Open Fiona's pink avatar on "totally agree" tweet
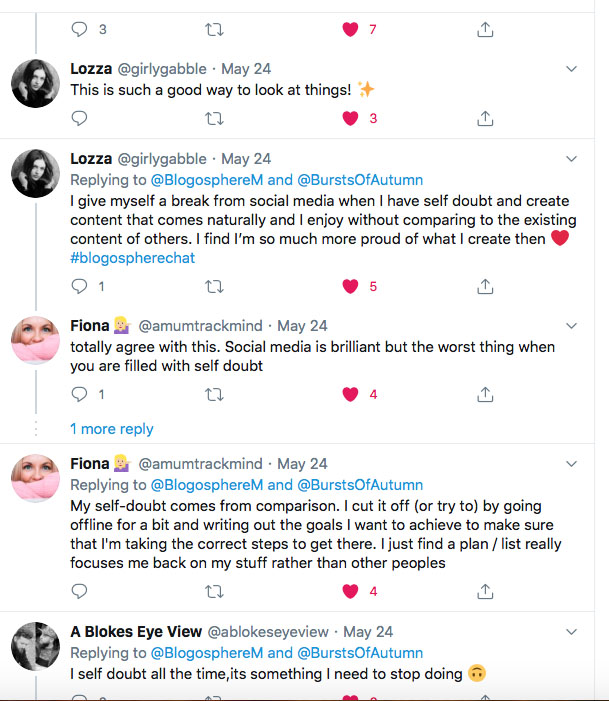This screenshot has height=701, width=609. [36, 341]
